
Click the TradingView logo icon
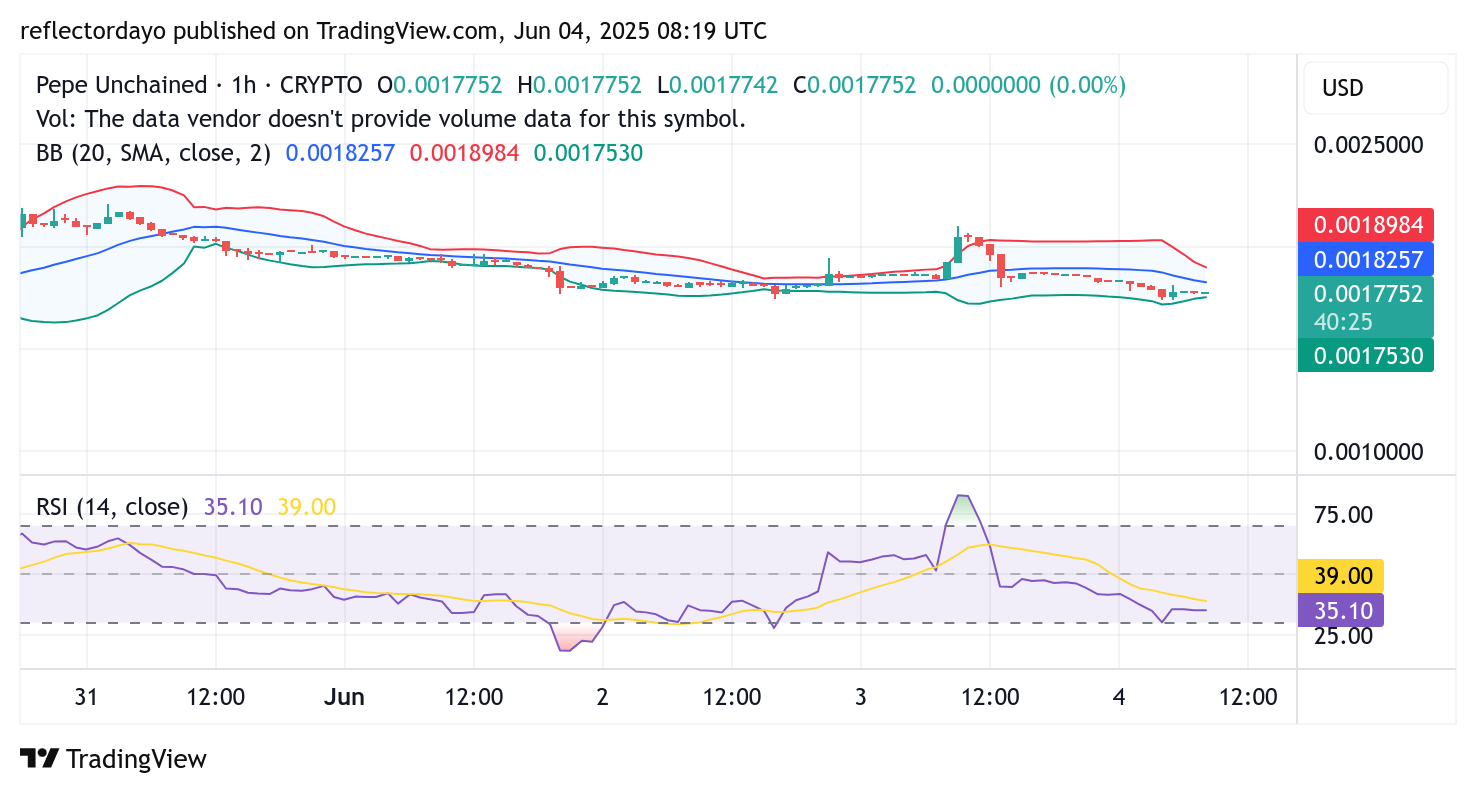click(x=38, y=759)
